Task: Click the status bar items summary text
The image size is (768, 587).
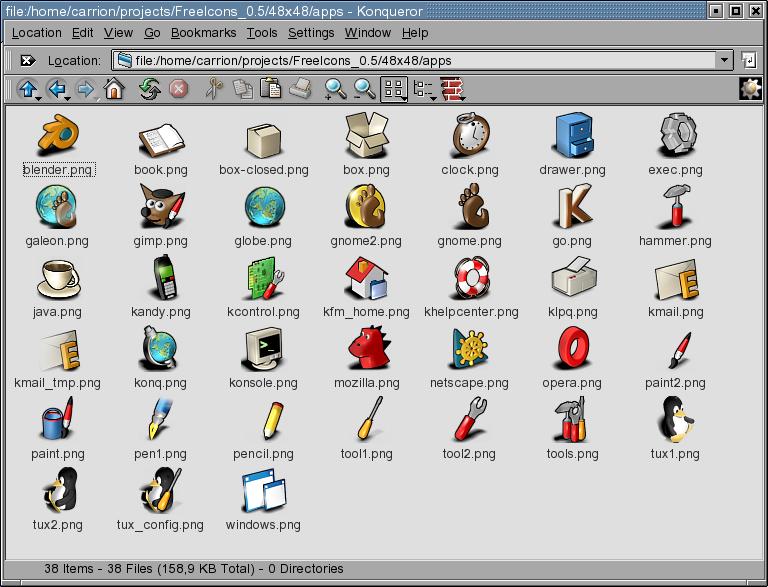Action: pos(193,568)
